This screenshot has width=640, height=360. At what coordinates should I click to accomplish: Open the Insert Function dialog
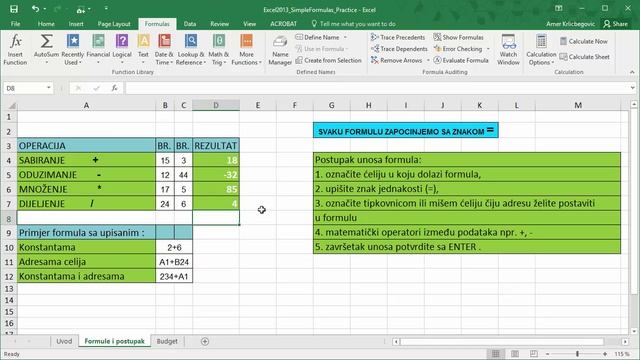click(x=15, y=49)
